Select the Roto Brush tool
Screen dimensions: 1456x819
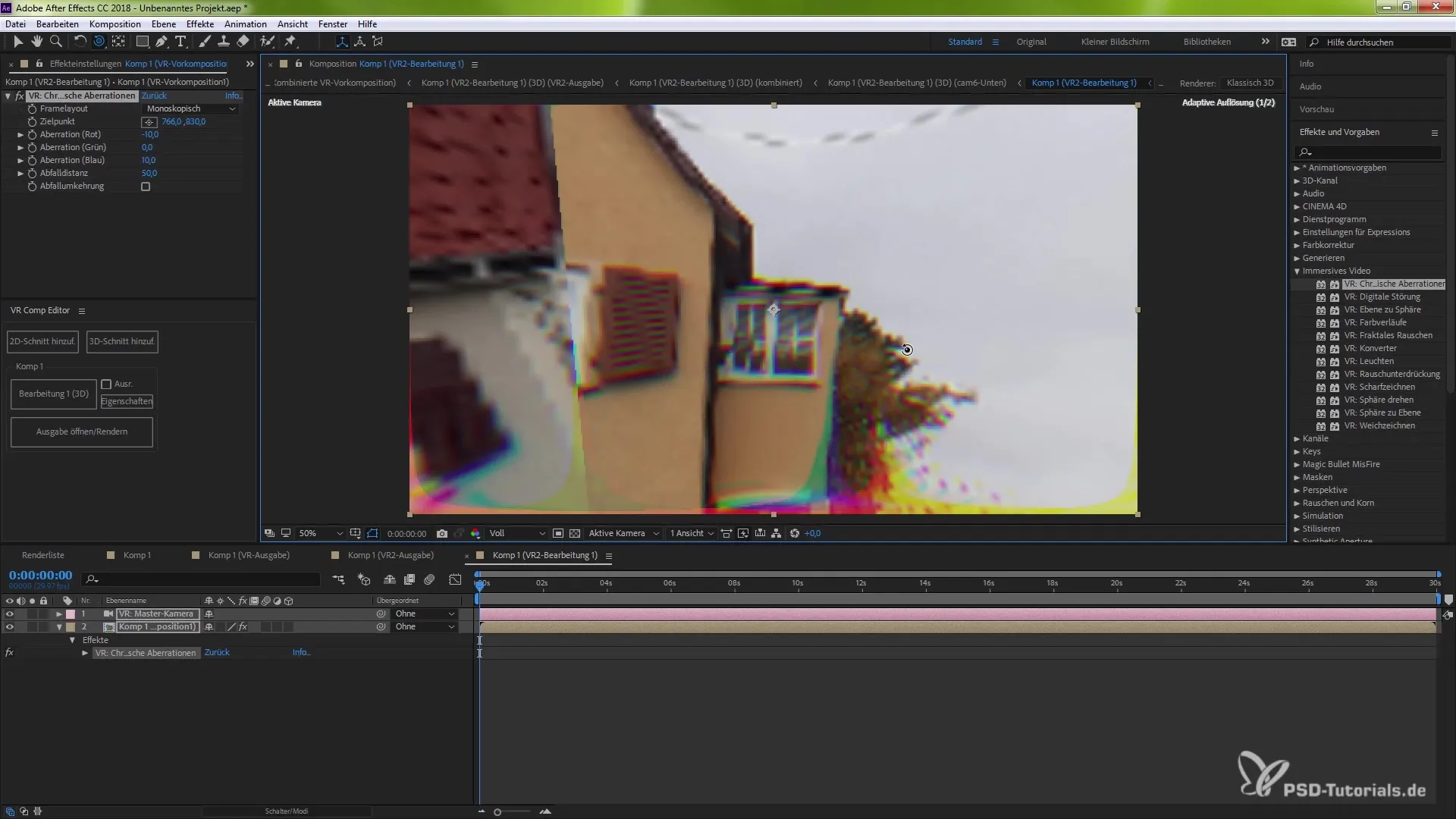(267, 42)
